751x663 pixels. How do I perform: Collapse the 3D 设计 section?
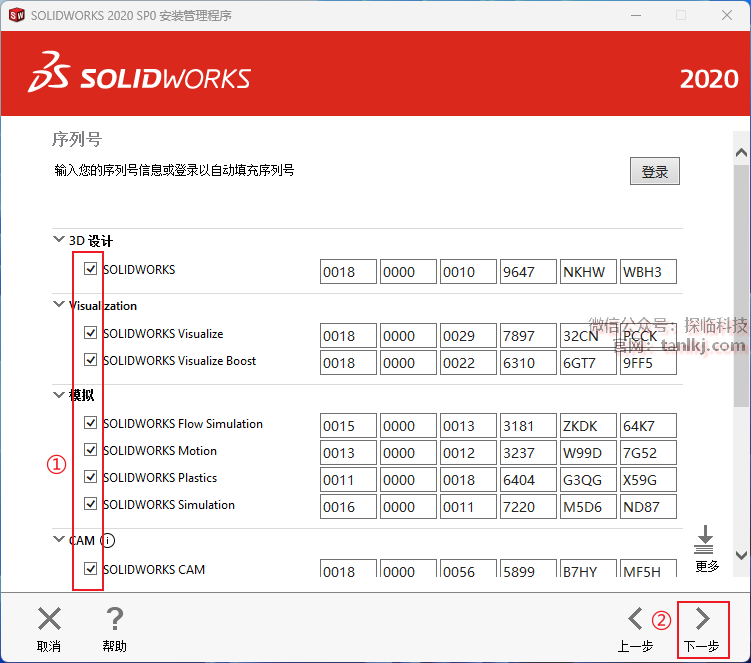[x=58, y=241]
